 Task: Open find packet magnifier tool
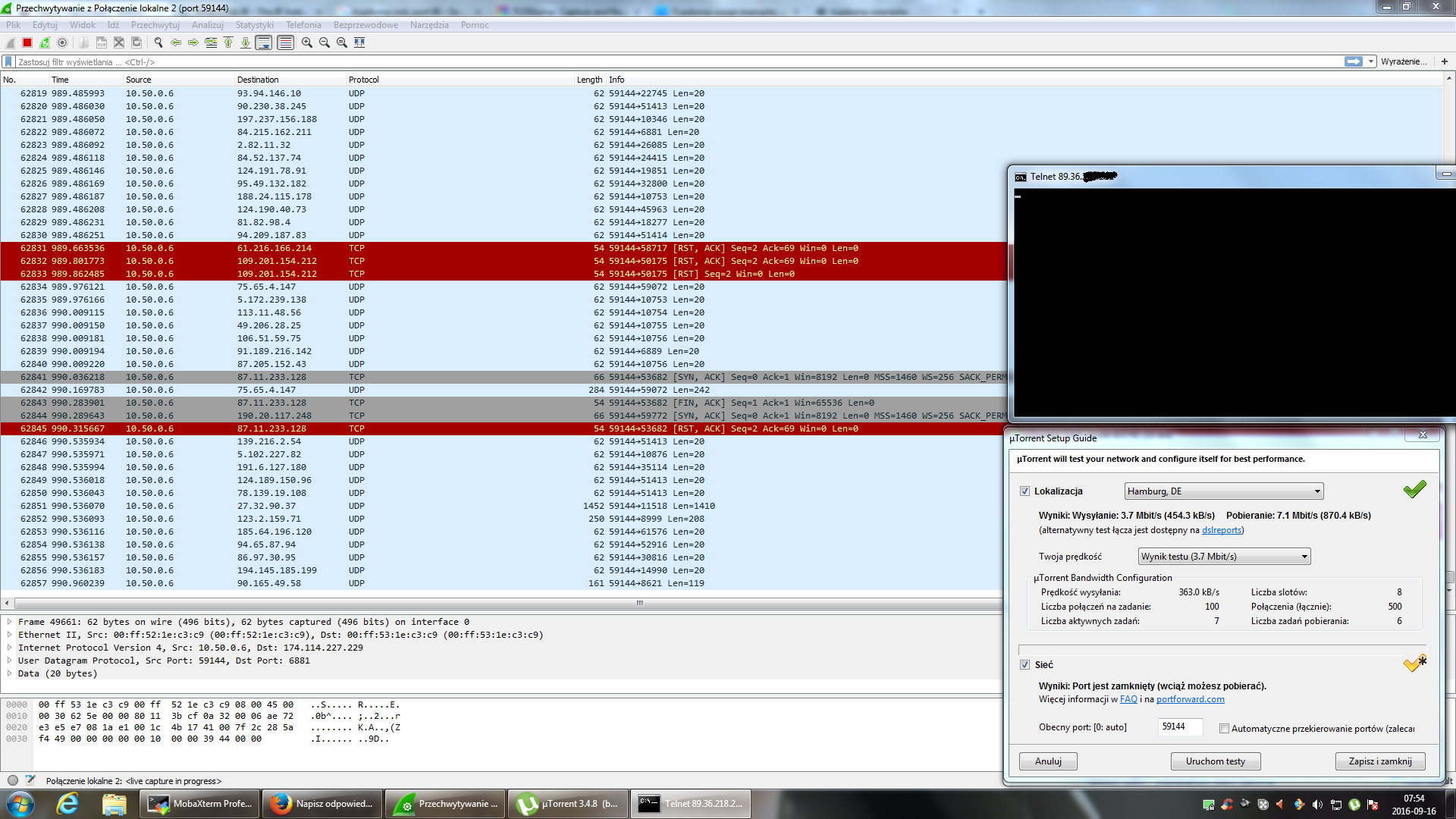click(158, 42)
